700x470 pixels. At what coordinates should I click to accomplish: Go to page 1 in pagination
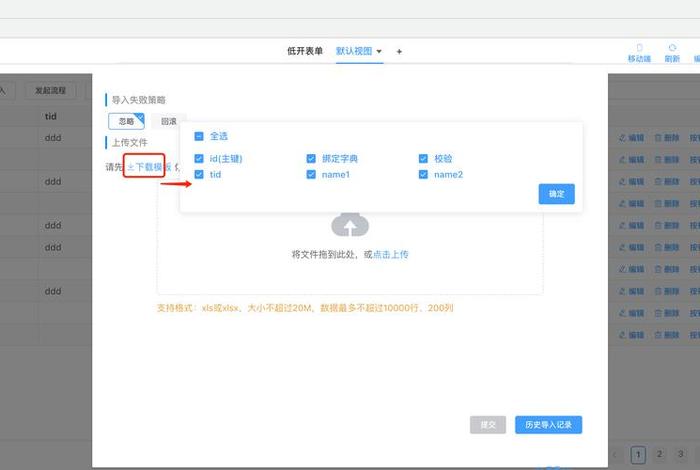pos(638,454)
